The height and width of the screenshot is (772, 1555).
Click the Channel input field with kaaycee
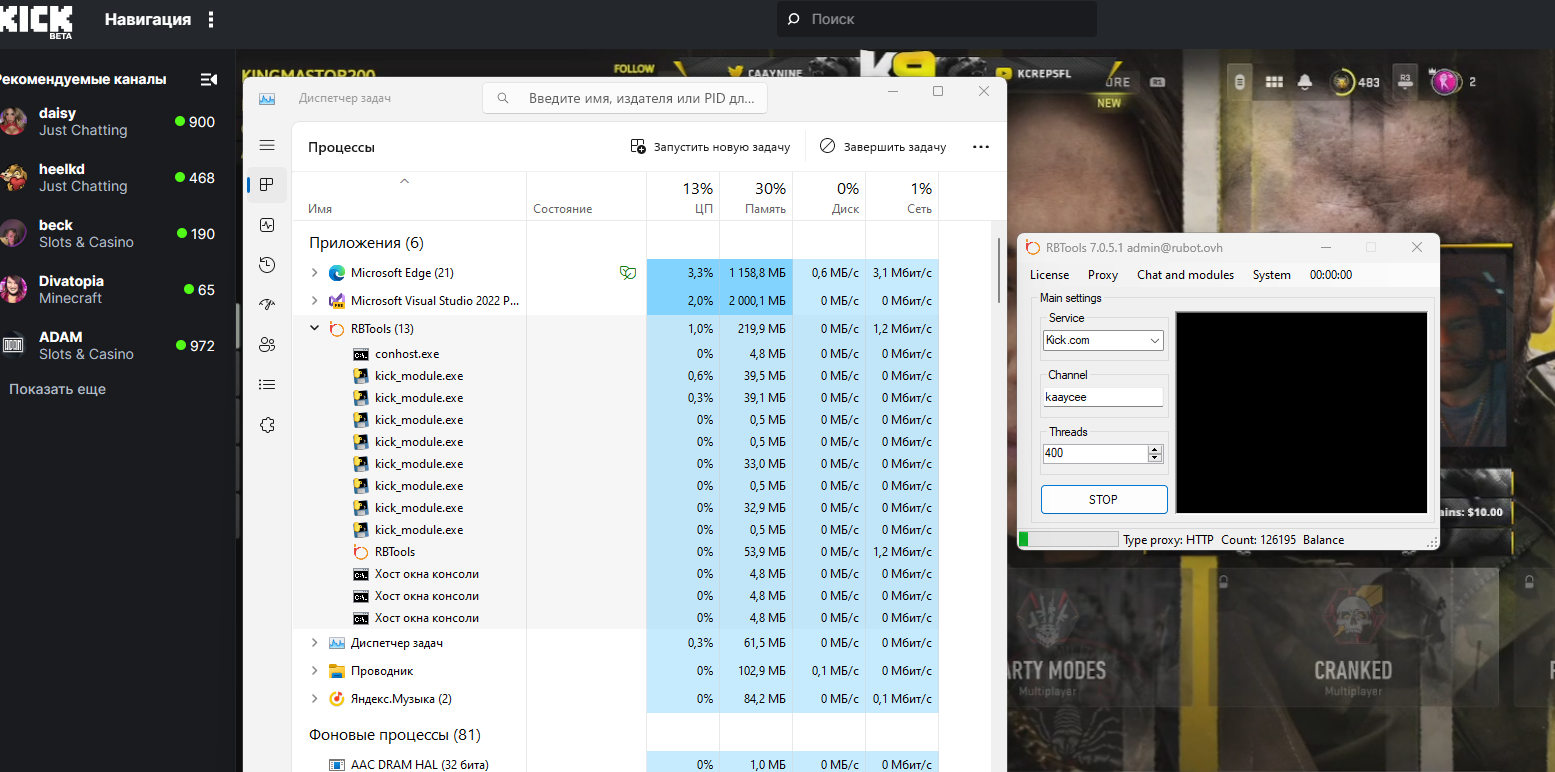pos(1103,397)
